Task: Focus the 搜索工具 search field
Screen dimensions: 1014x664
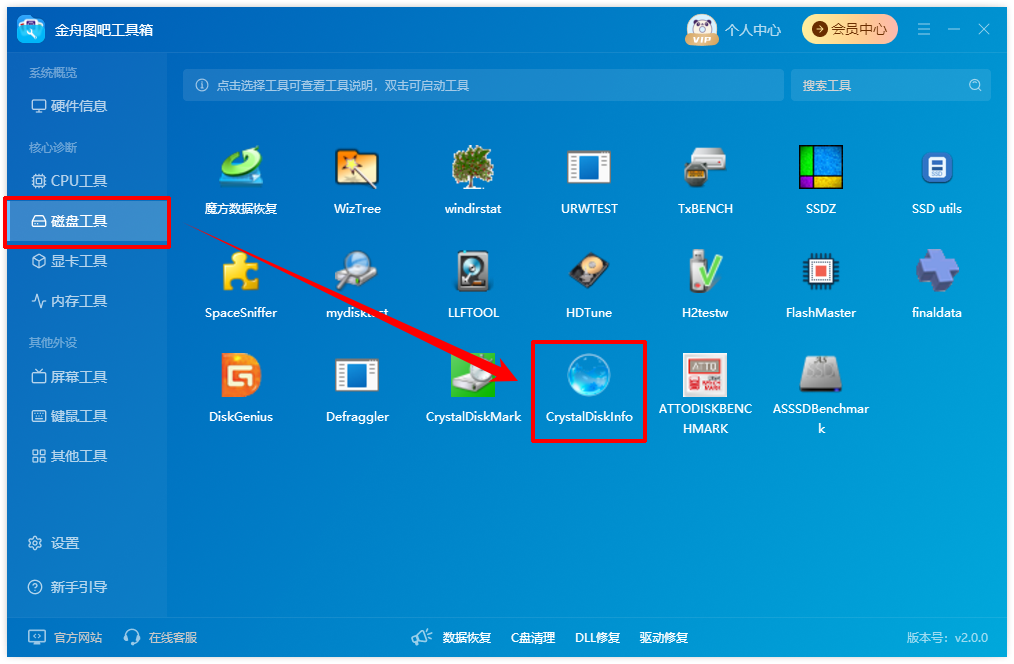Action: [x=891, y=85]
